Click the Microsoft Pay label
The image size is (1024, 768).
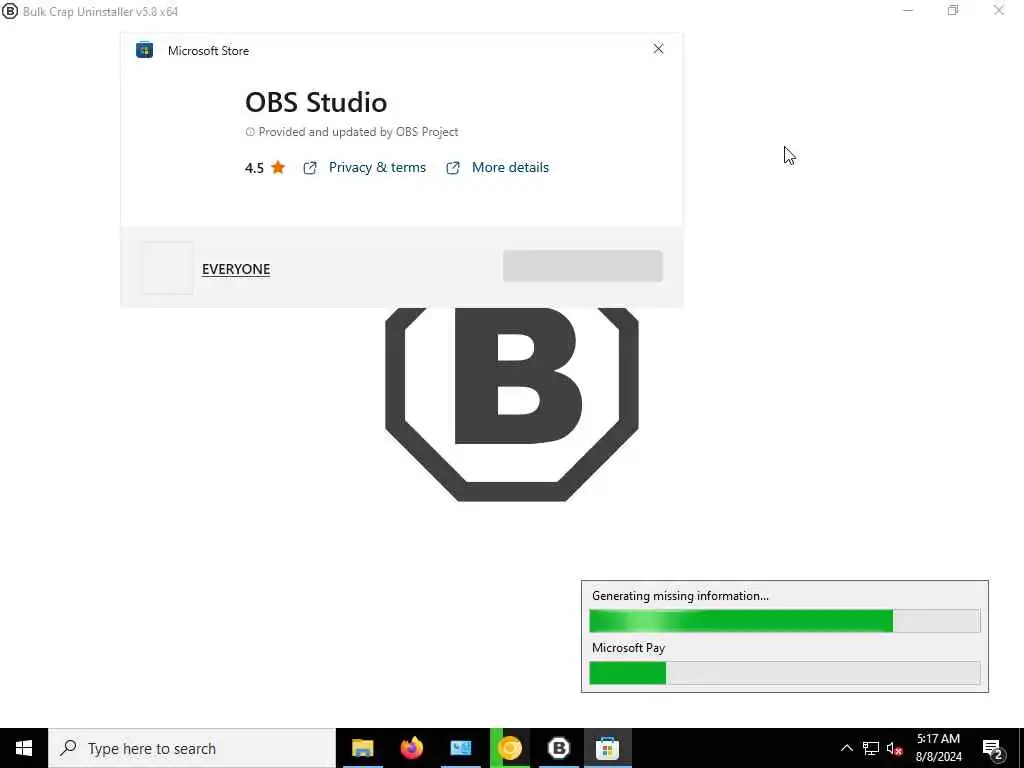tap(628, 648)
